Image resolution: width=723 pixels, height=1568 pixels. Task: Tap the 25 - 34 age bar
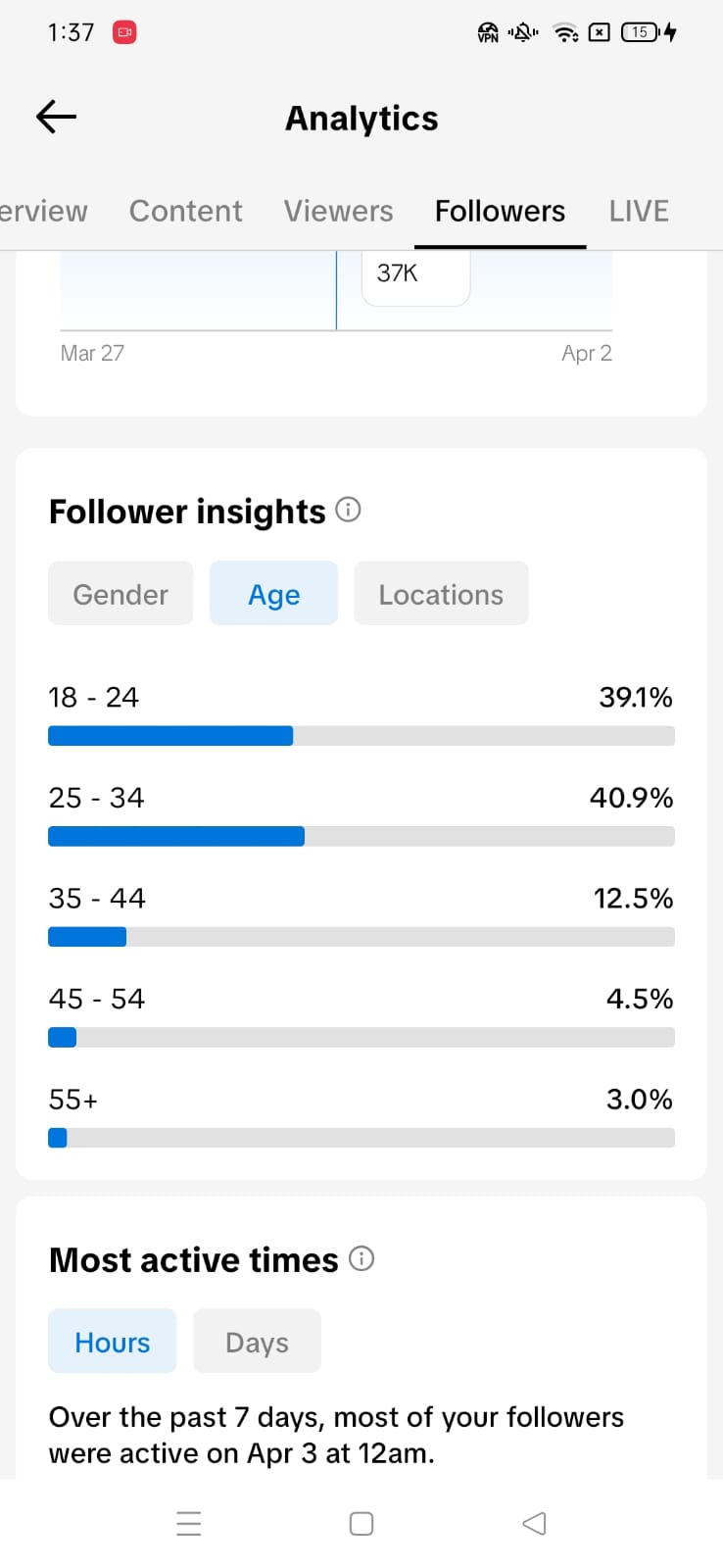[x=361, y=836]
